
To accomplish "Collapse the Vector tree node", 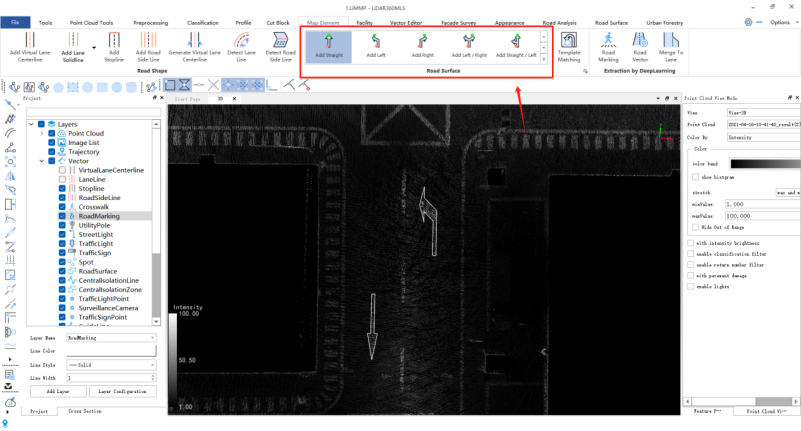I will [x=42, y=161].
